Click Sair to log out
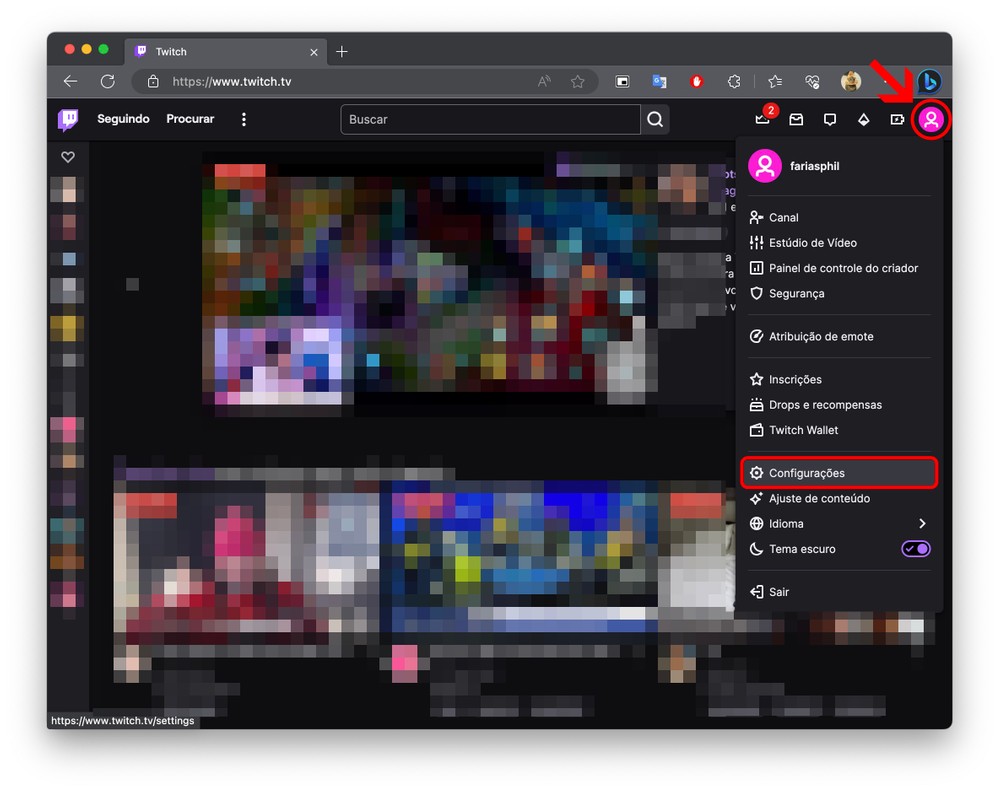 coord(778,592)
